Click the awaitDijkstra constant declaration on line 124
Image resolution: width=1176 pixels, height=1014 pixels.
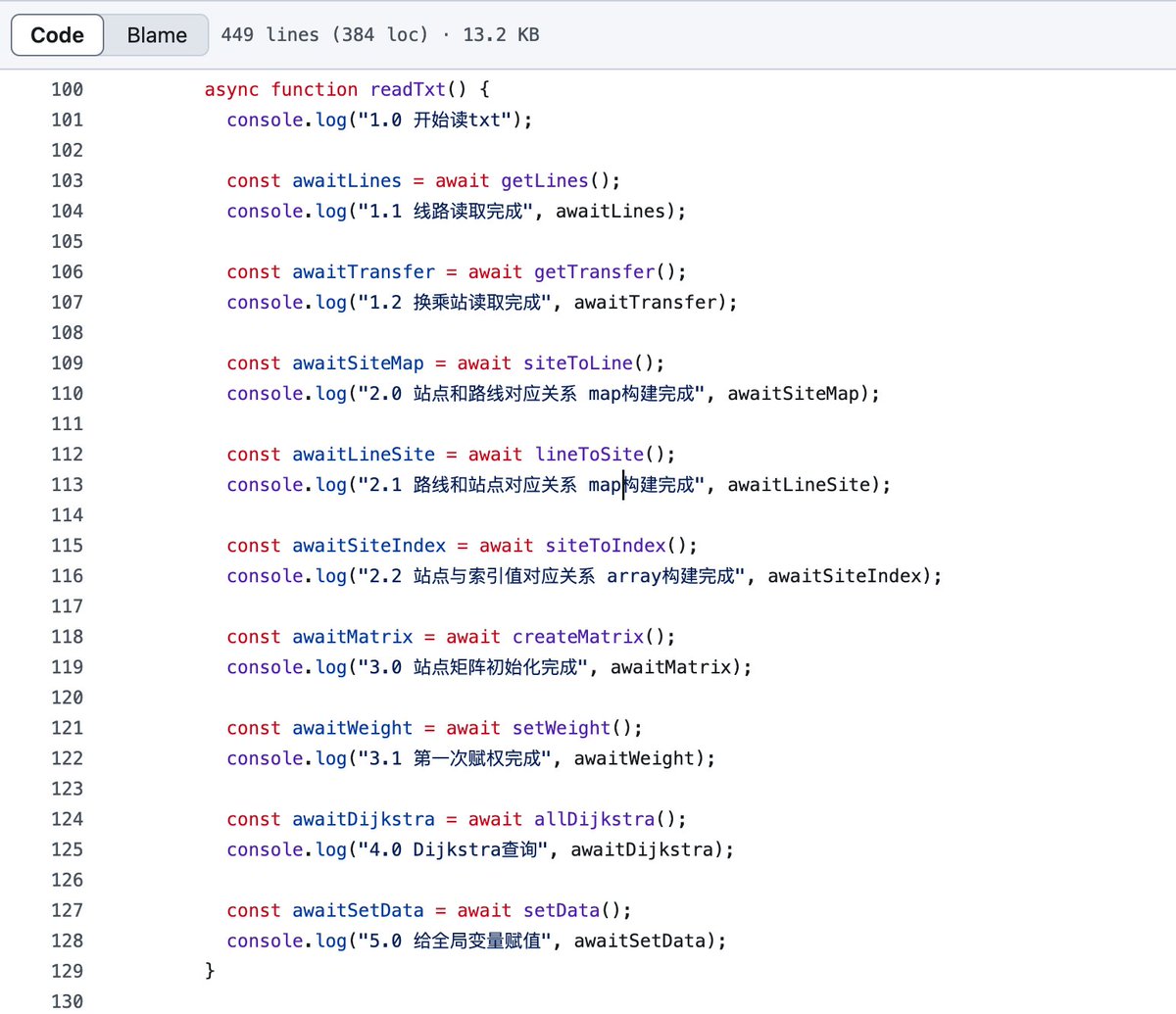point(364,818)
